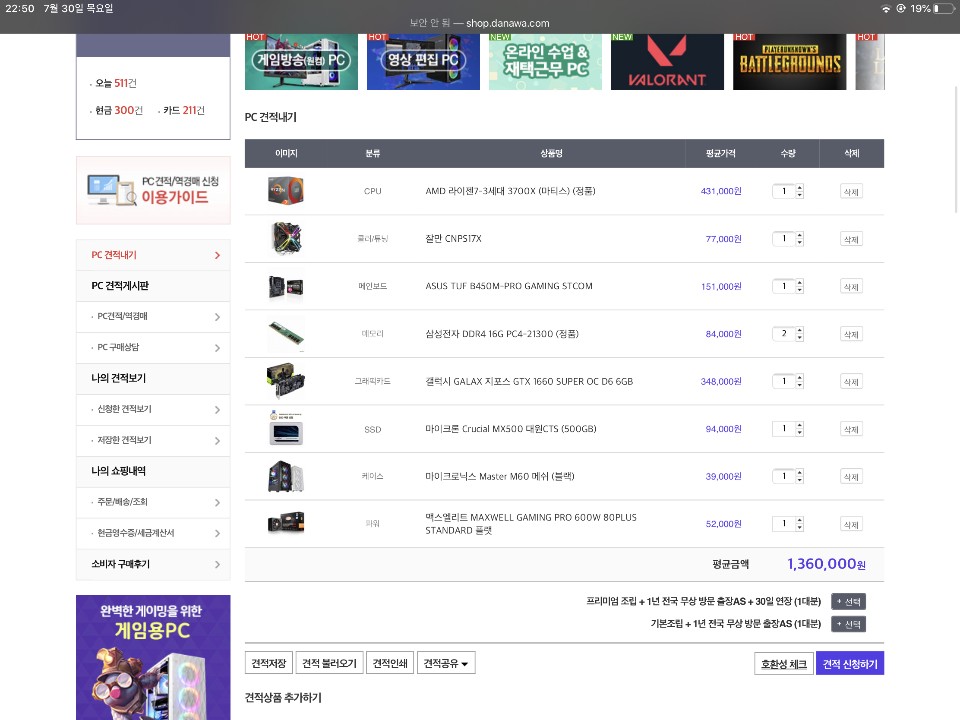Click the ASUS TUF motherboard image

[x=286, y=286]
